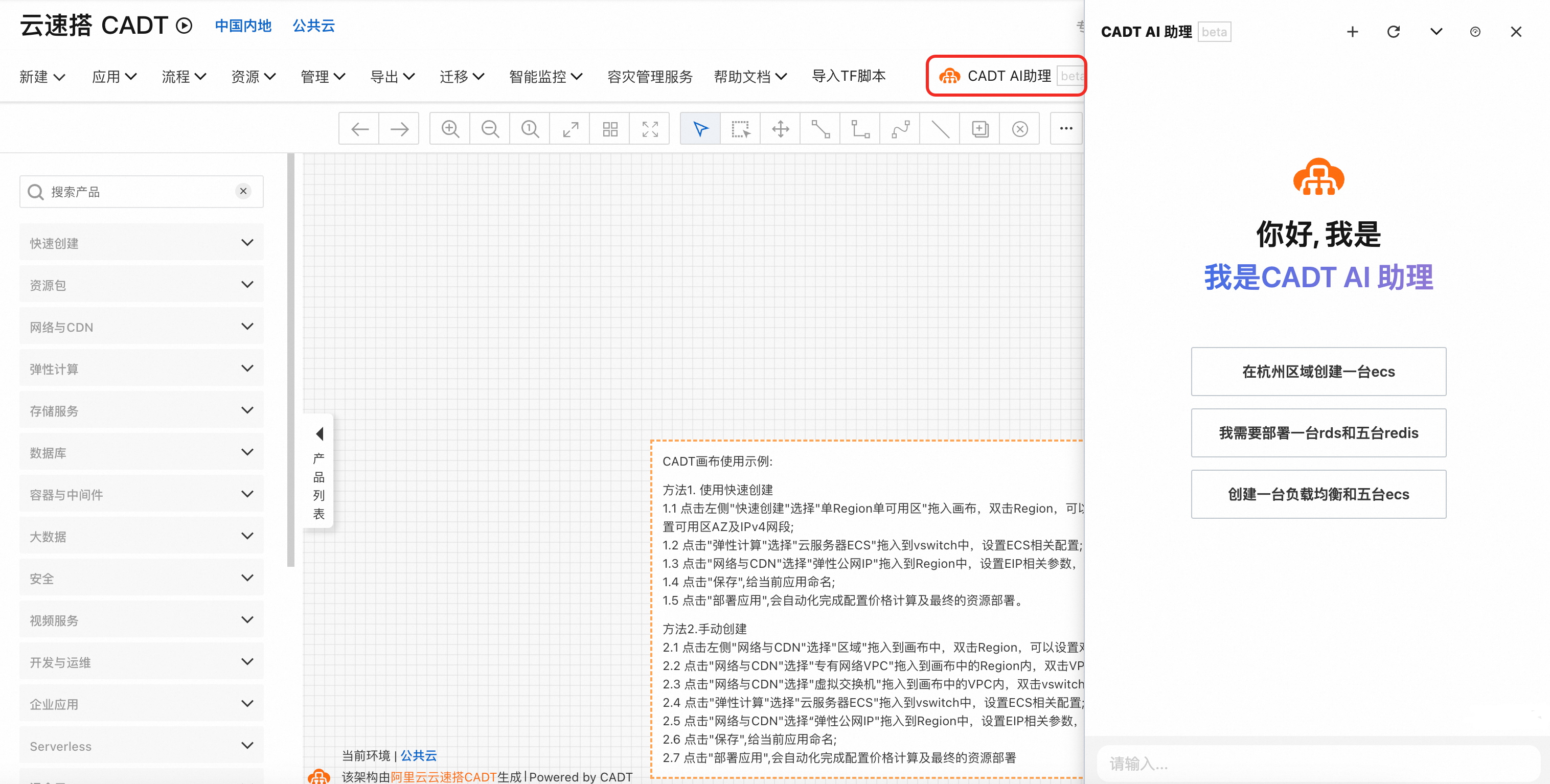The width and height of the screenshot is (1550, 784).
Task: Start a new chat with plus icon
Action: (x=1352, y=32)
